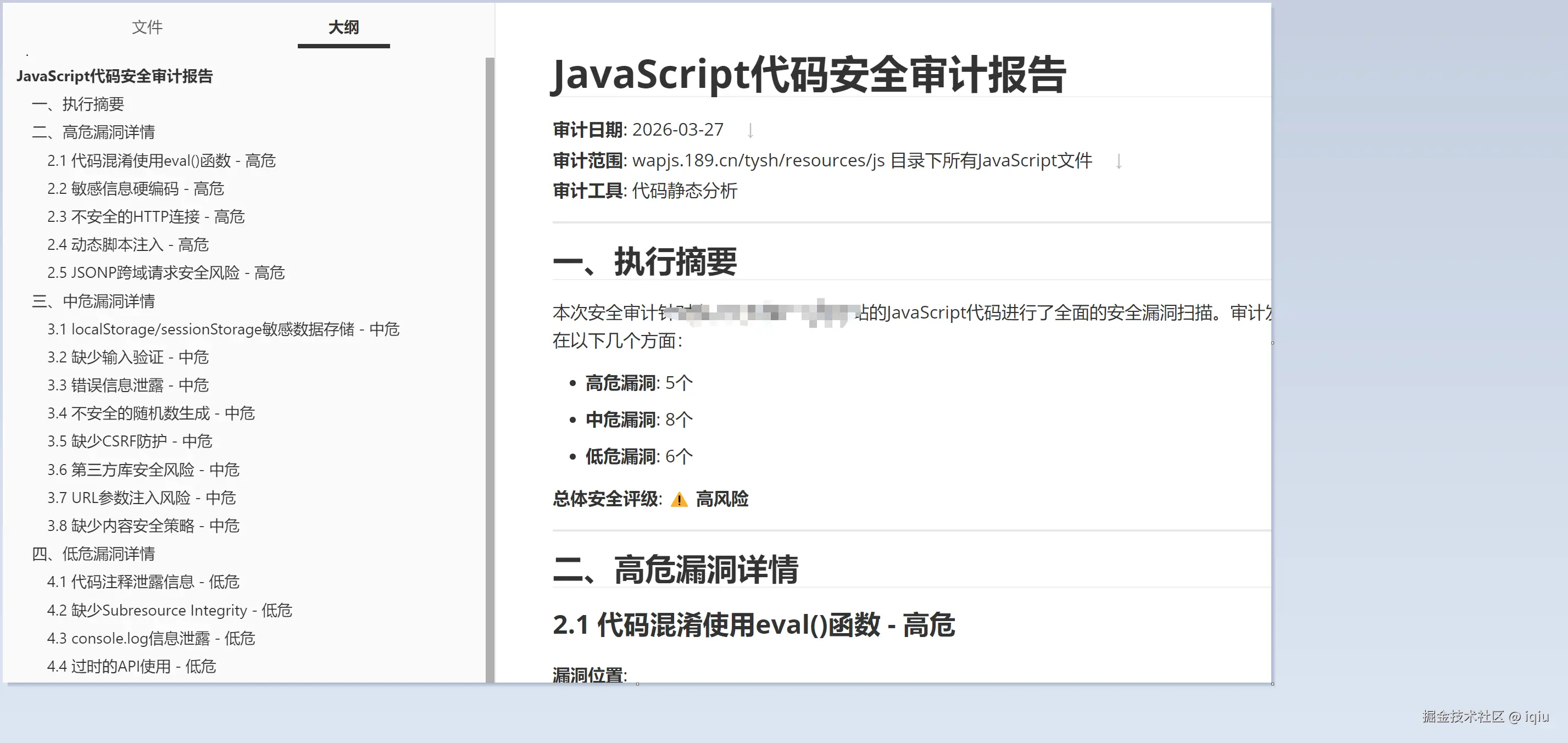The width and height of the screenshot is (1568, 743).
Task: Navigate to 2.3 不安全的HTTP连接 entry
Action: click(146, 216)
